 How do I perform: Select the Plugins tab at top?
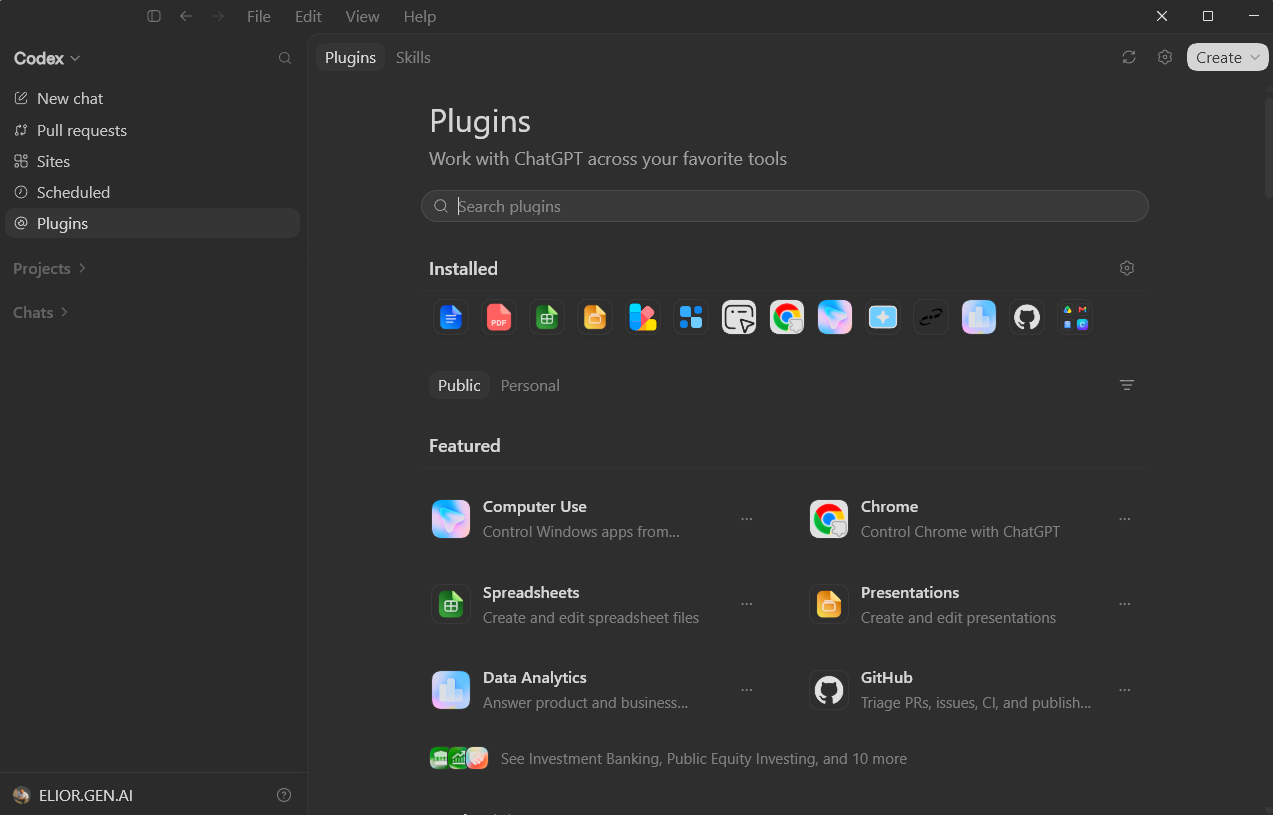coord(350,57)
